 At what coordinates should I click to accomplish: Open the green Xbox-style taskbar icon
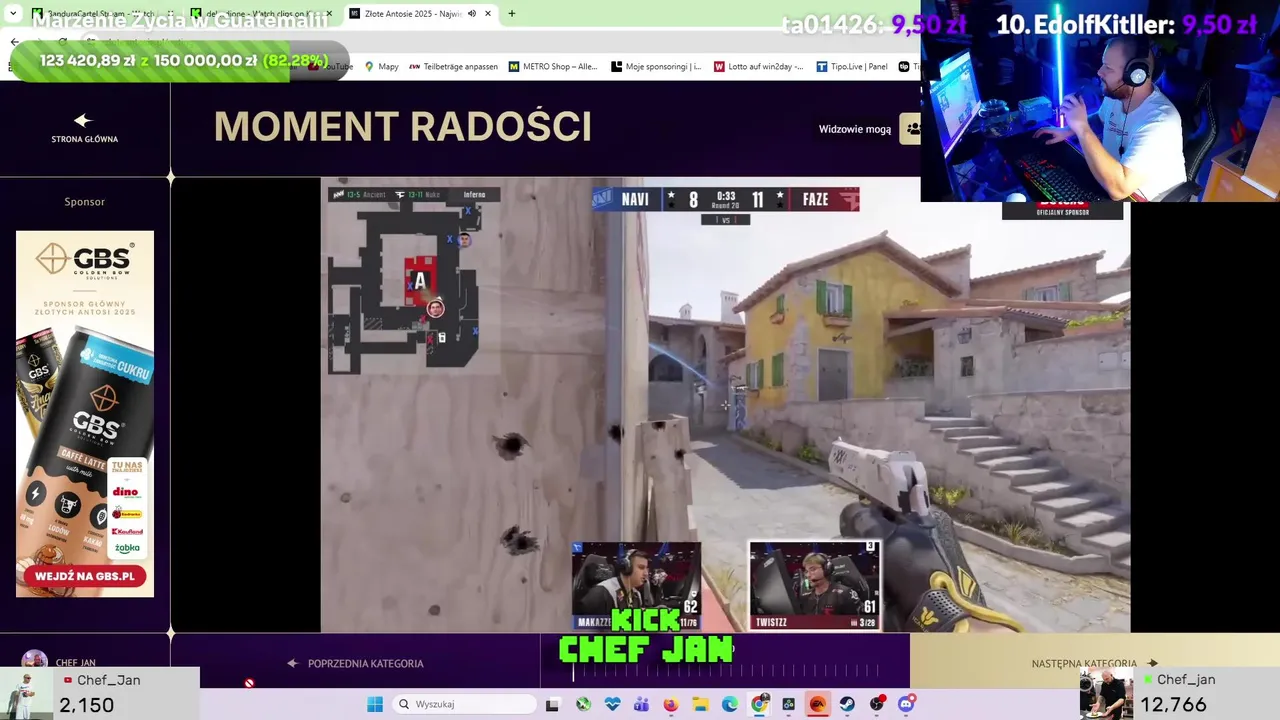coord(583,704)
